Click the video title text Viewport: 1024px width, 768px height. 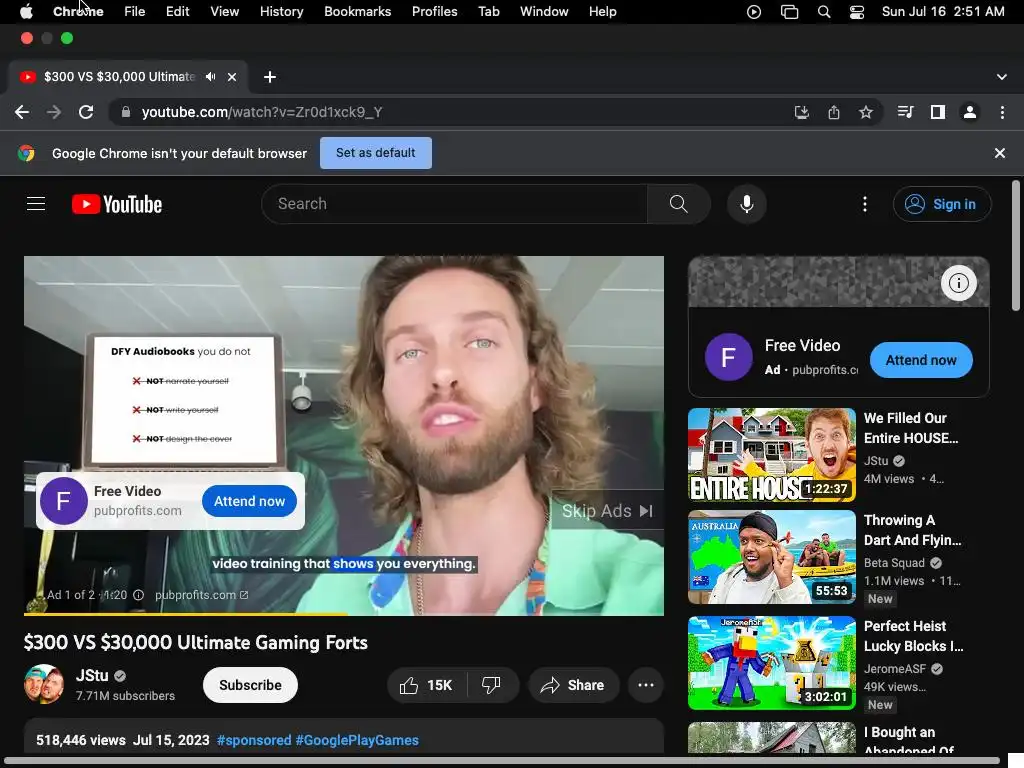coord(196,643)
